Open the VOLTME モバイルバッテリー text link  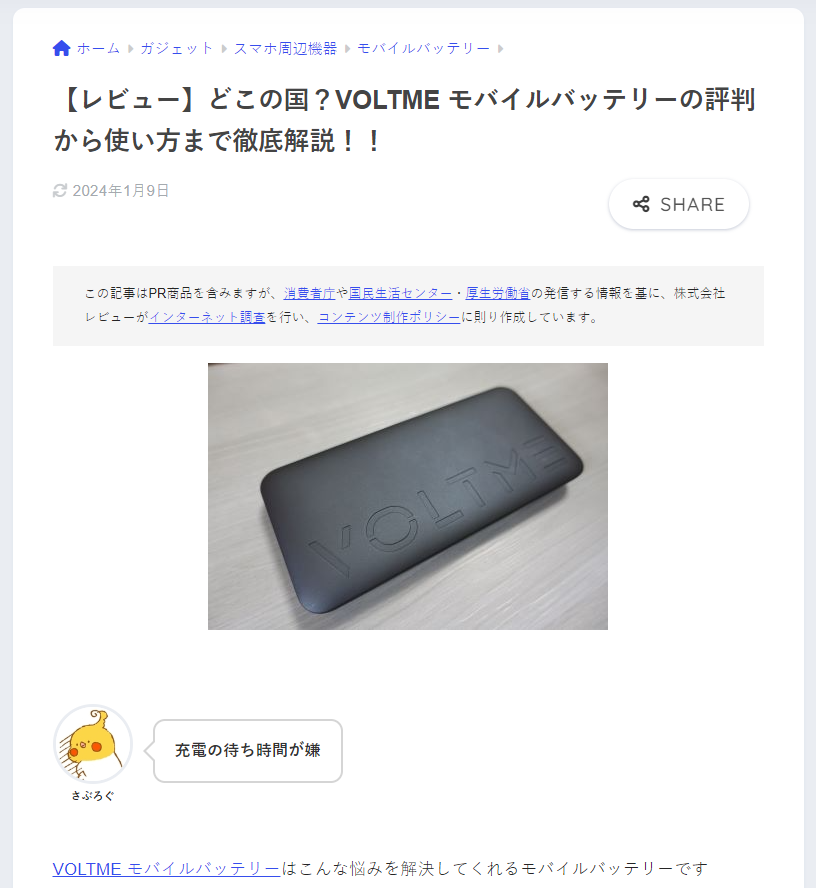[x=166, y=869]
